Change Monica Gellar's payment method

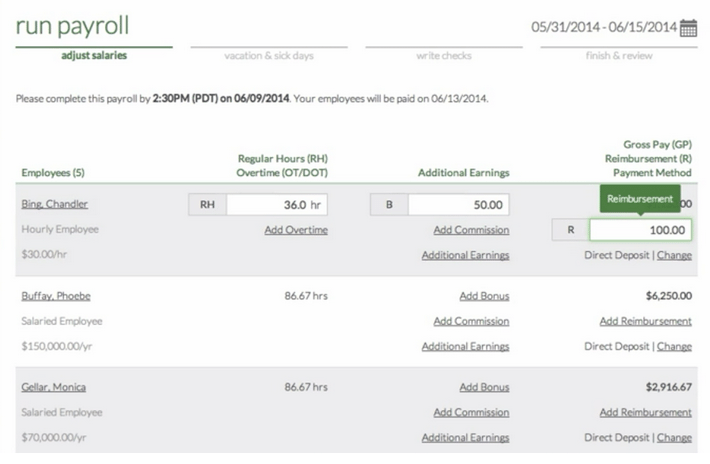[x=674, y=438]
